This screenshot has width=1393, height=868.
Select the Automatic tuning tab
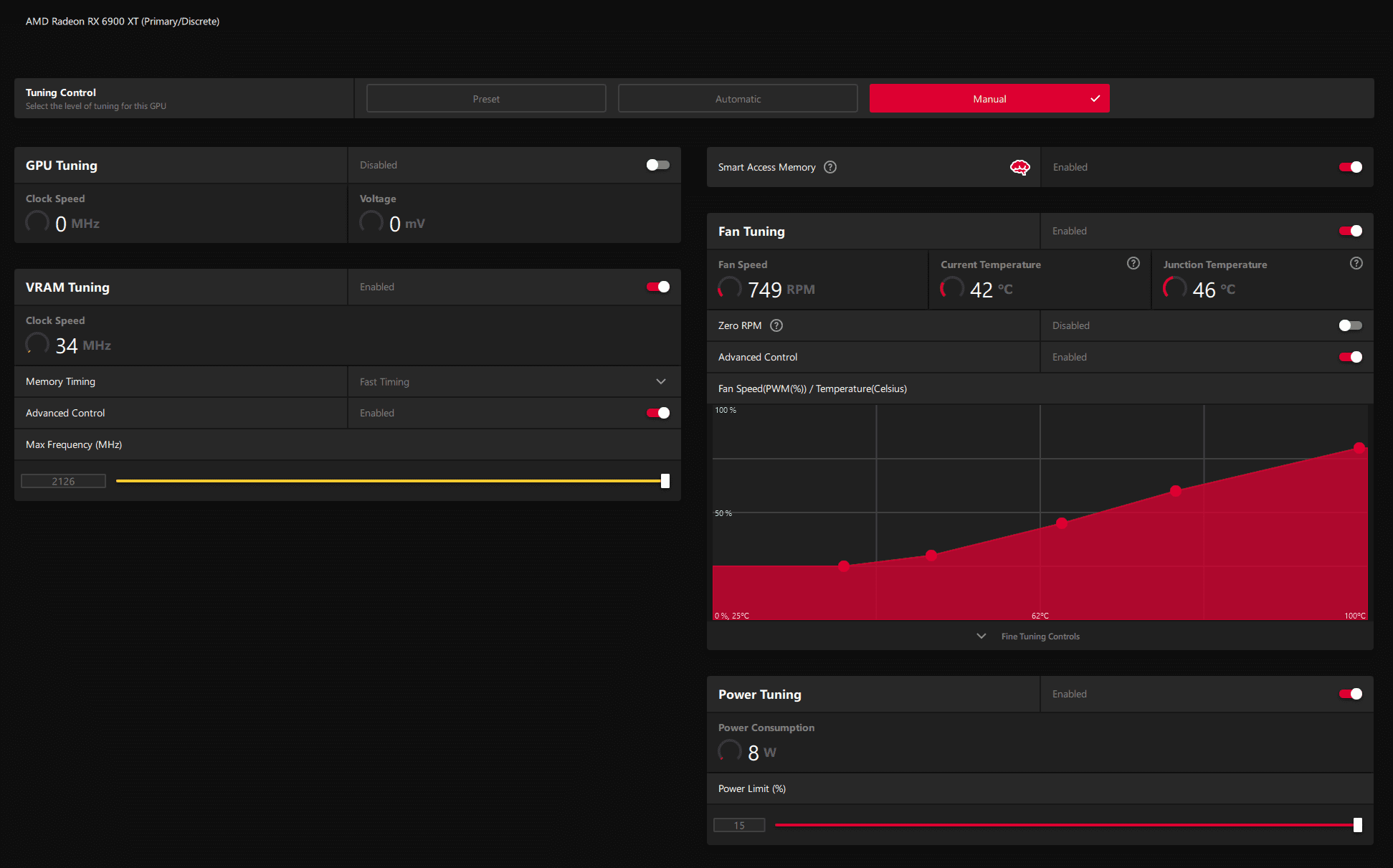pyautogui.click(x=738, y=99)
